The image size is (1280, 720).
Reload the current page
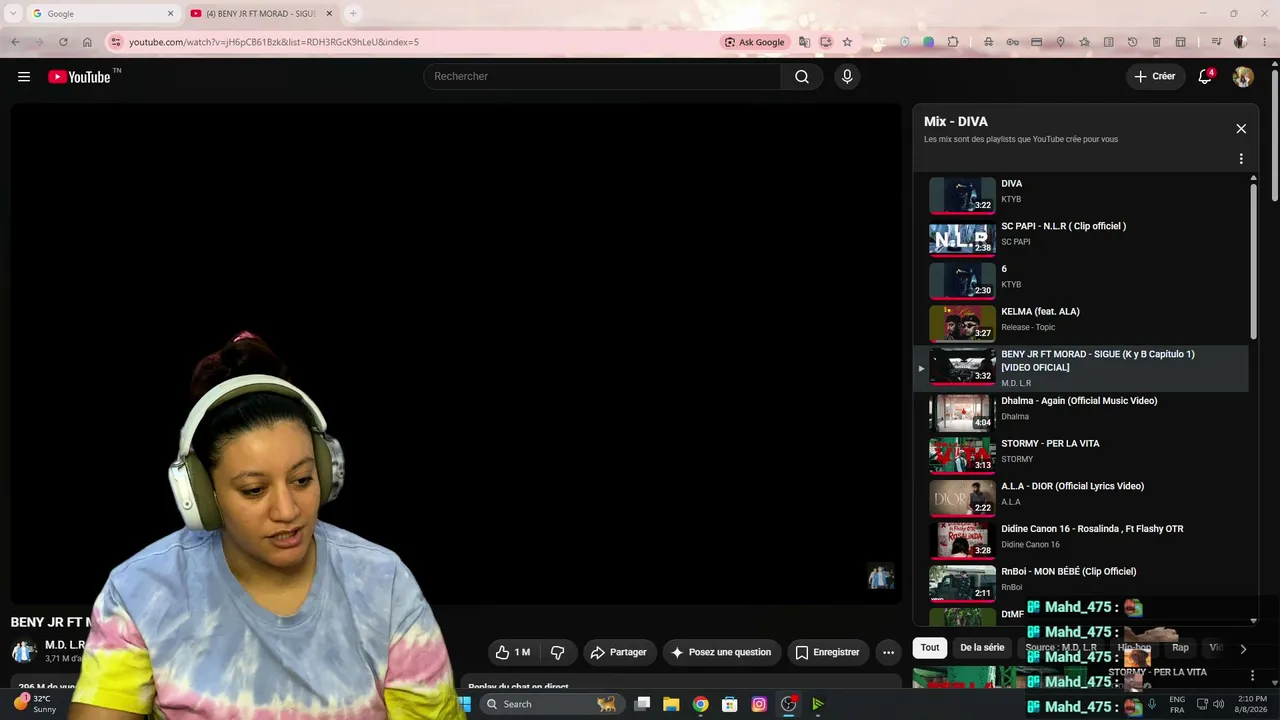tap(63, 42)
